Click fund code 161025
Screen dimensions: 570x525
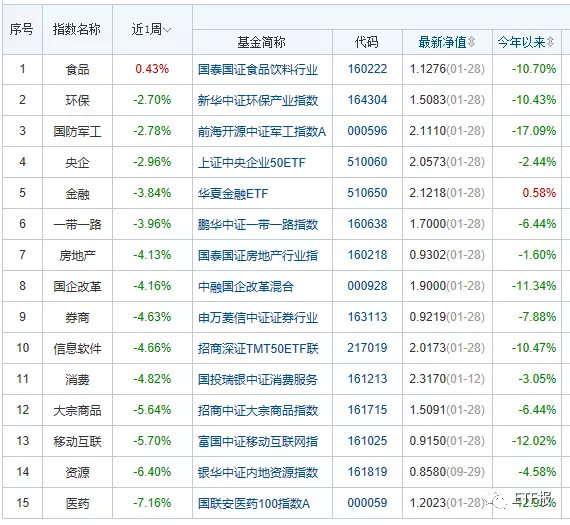(x=367, y=441)
